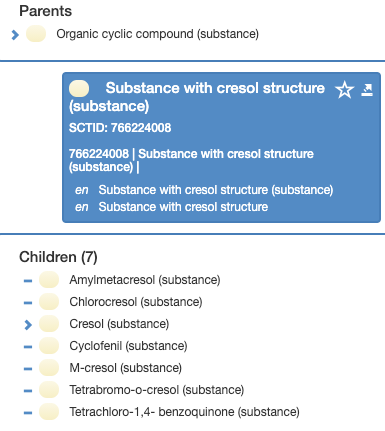Open Chlorocresol (substance) child concept
The width and height of the screenshot is (385, 431).
[136, 302]
